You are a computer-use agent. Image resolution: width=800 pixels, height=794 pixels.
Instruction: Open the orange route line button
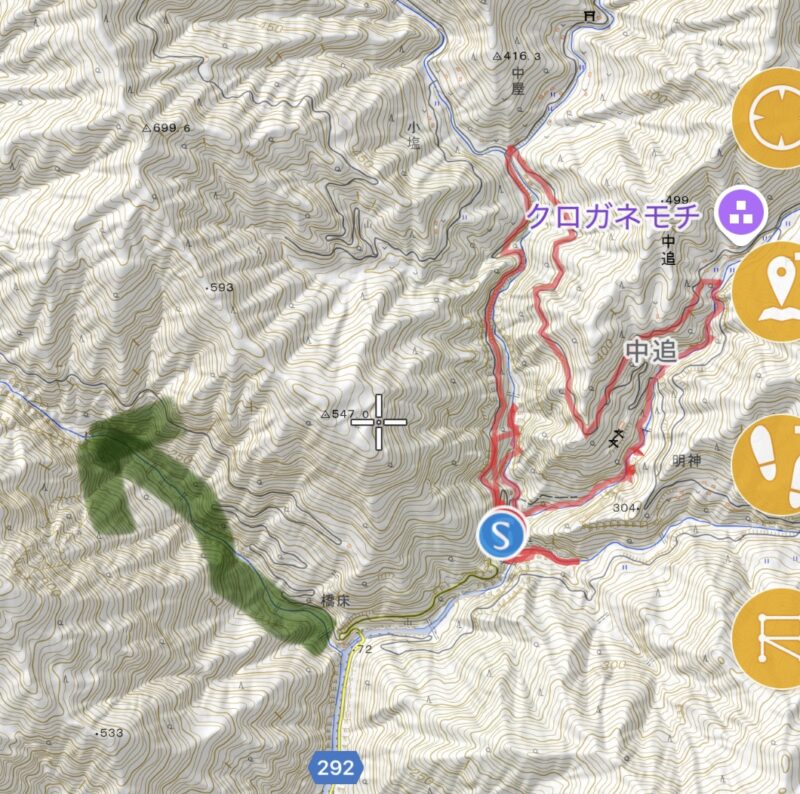click(768, 638)
